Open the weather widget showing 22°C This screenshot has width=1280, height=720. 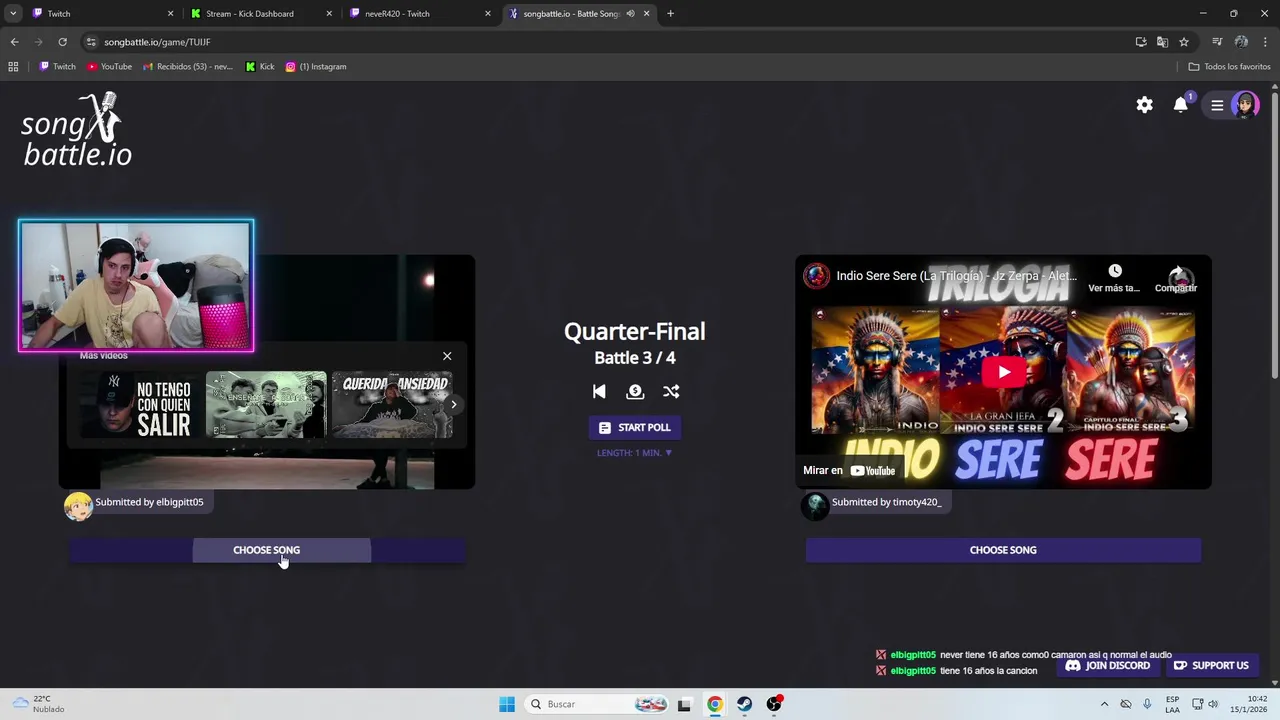(x=38, y=704)
